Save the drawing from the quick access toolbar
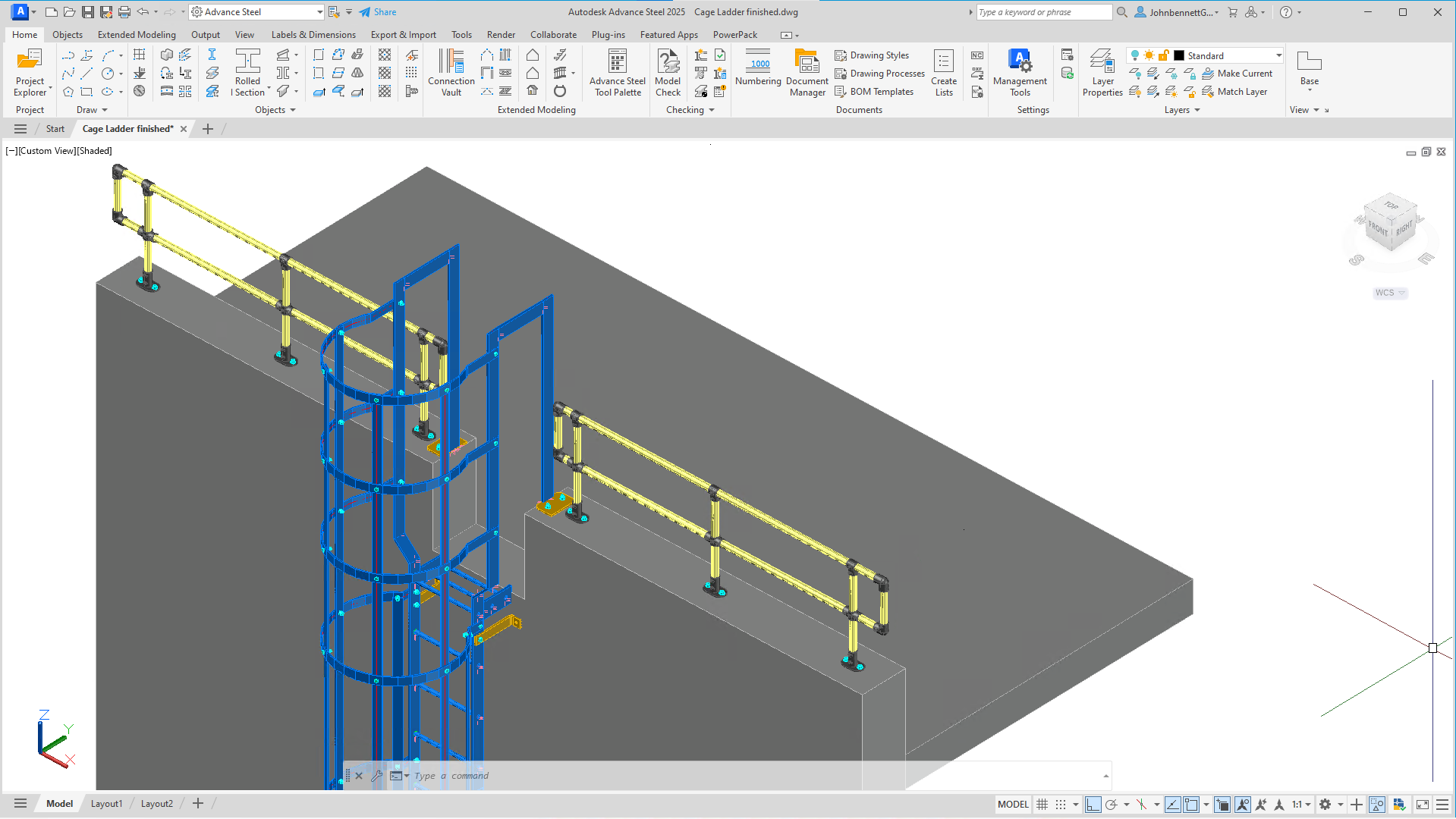This screenshot has width=1456, height=819. 88,12
